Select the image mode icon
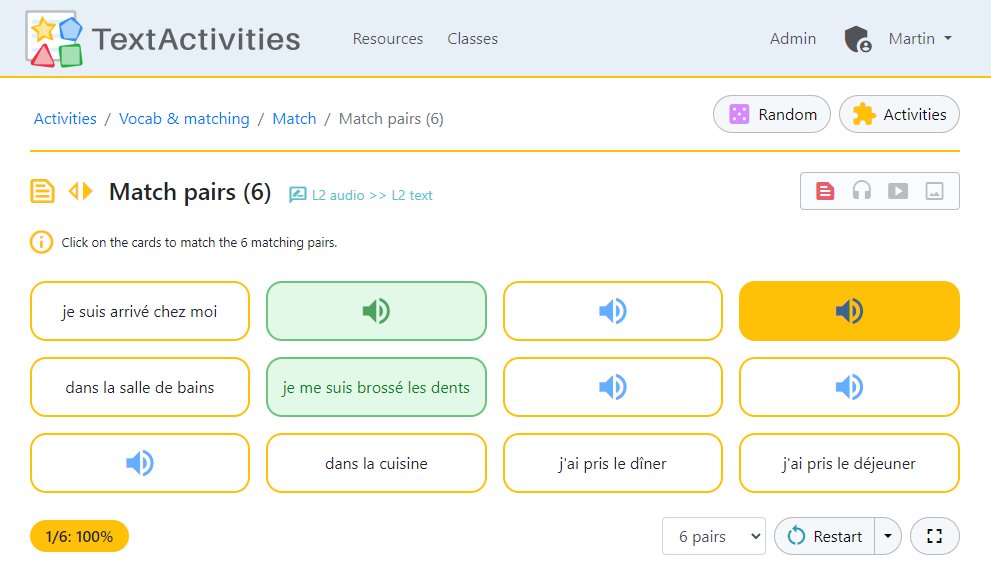The height and width of the screenshot is (583, 991). coord(934,191)
